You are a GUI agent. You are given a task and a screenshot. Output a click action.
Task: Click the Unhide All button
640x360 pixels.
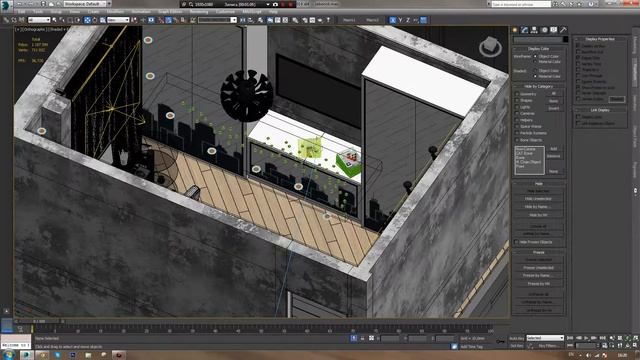pos(538,226)
